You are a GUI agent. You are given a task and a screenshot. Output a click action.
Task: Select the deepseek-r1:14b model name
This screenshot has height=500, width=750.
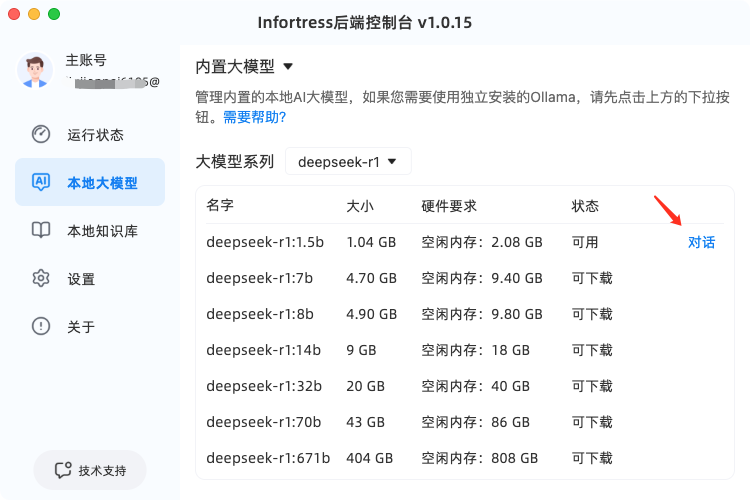pyautogui.click(x=264, y=350)
